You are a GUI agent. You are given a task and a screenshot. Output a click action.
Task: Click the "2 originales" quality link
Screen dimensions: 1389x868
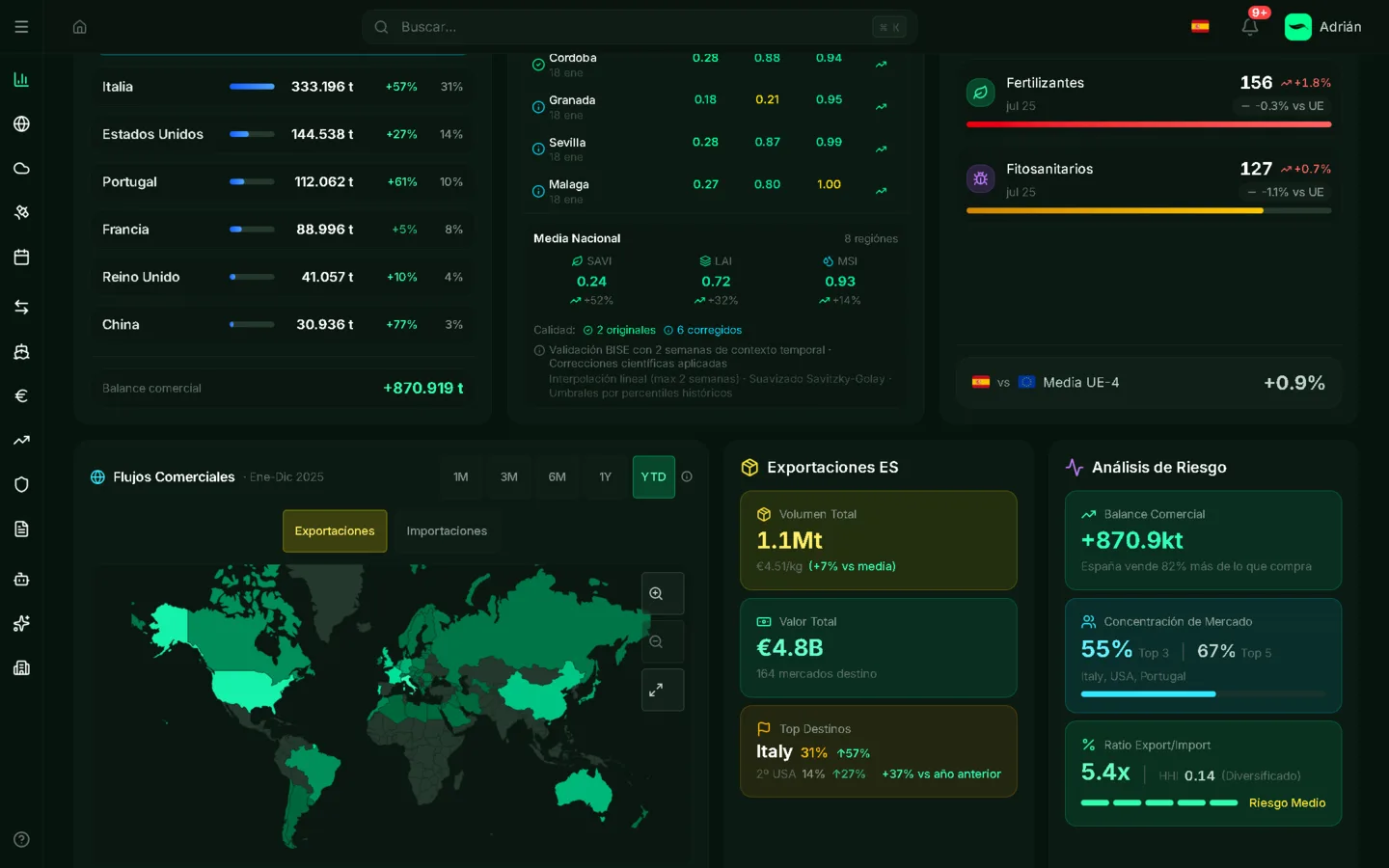[618, 329]
